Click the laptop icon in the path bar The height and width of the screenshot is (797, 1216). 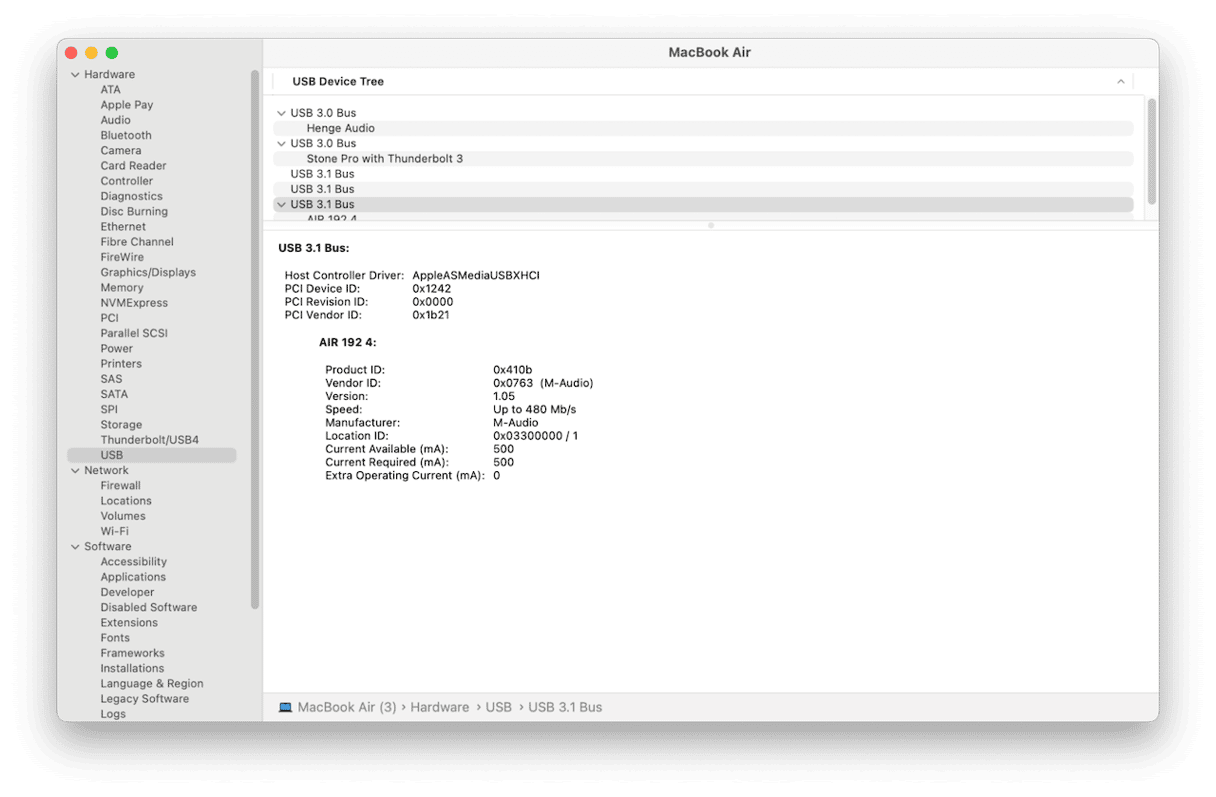point(285,707)
